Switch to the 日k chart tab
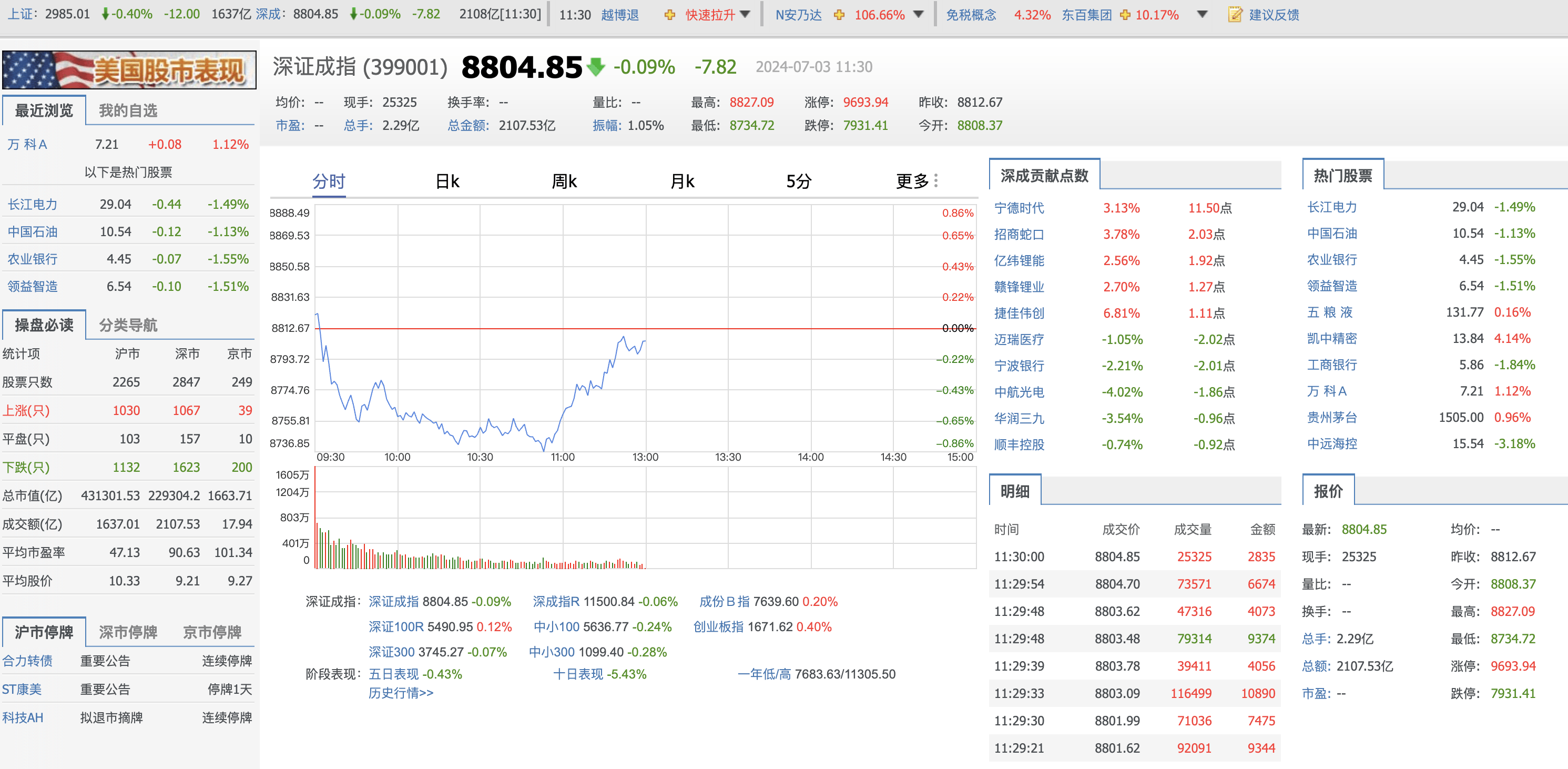Screen dimensions: 1568x769 448,181
